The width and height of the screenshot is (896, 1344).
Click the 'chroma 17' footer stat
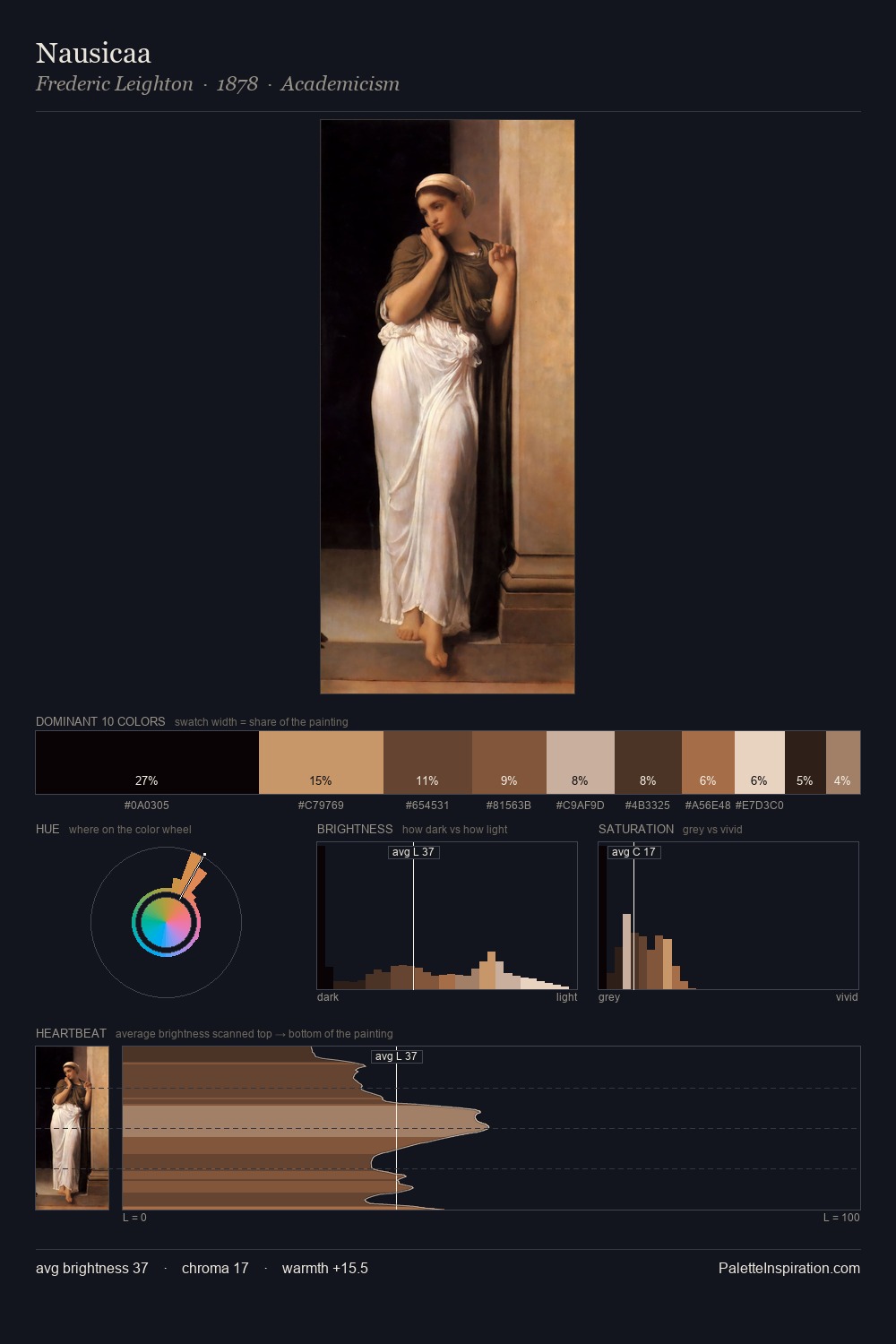tap(215, 1268)
